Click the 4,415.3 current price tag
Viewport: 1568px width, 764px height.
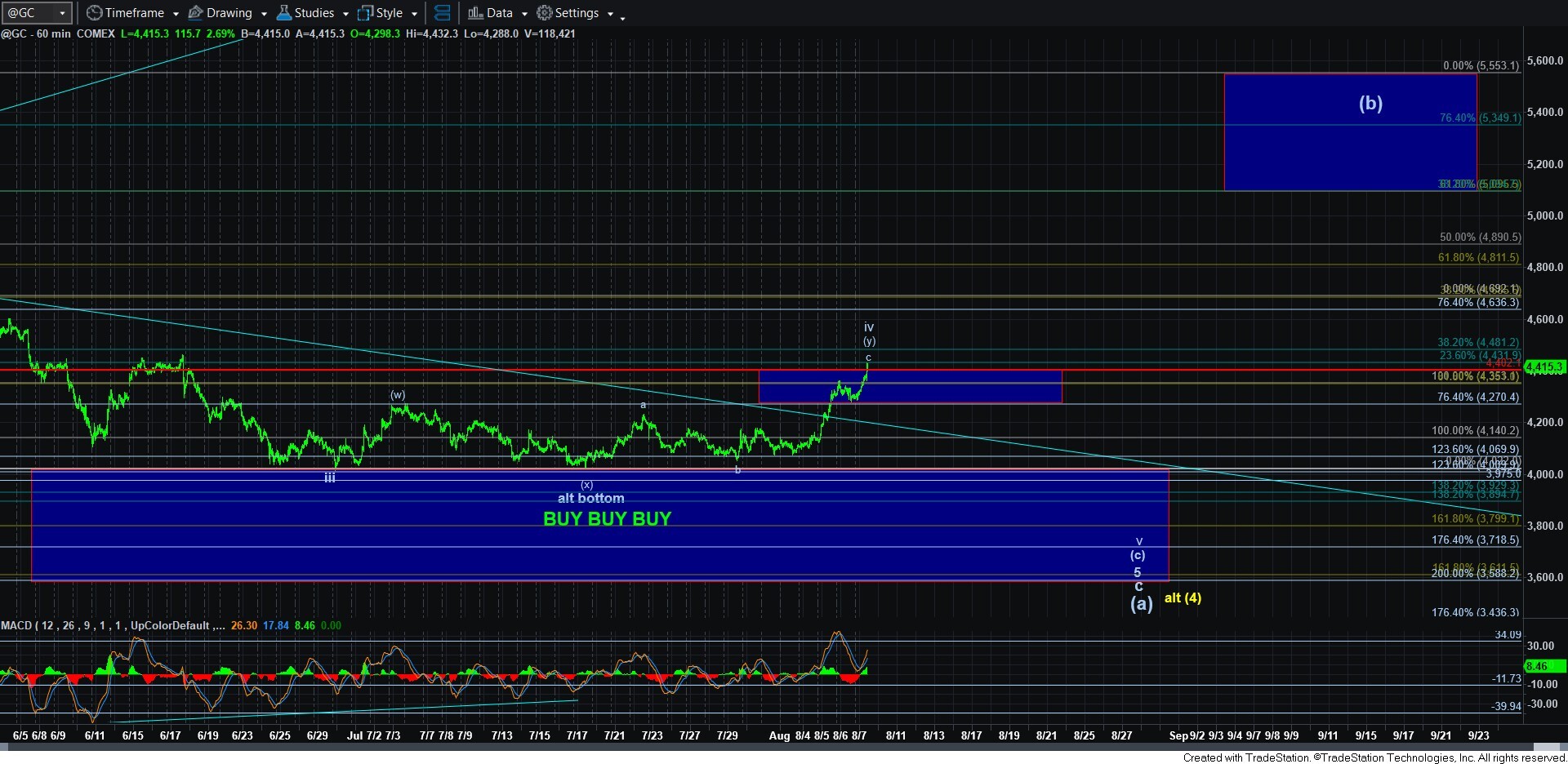(1545, 367)
